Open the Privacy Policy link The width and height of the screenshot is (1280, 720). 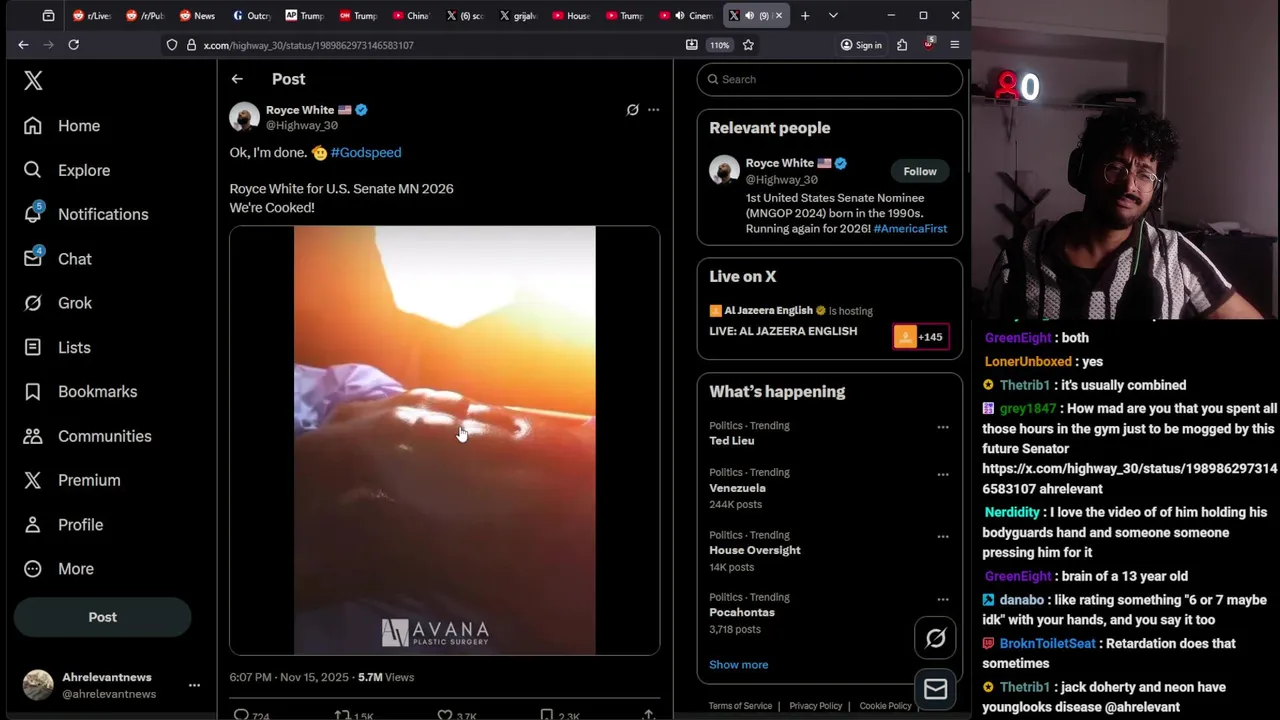(816, 706)
